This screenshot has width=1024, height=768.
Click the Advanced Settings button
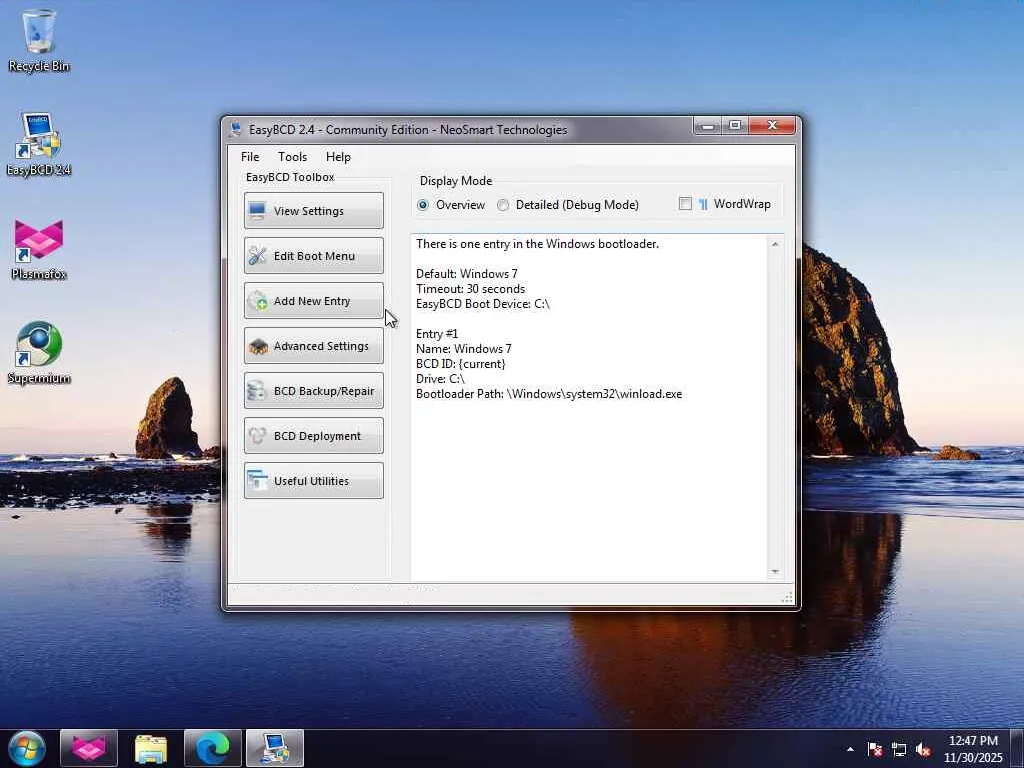314,345
